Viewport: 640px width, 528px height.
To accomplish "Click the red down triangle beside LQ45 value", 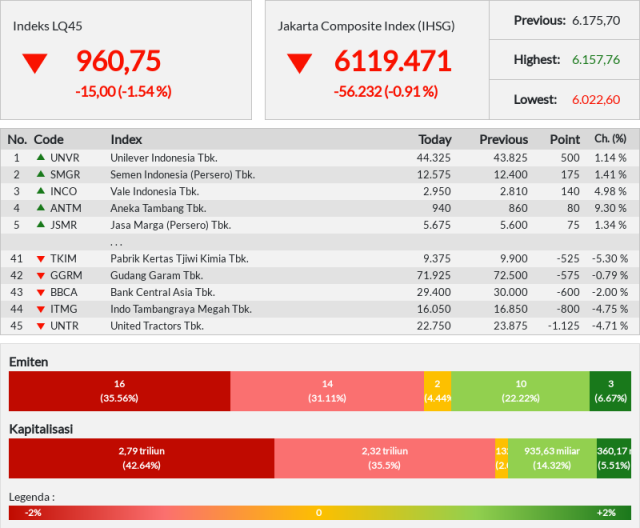I will pos(35,64).
